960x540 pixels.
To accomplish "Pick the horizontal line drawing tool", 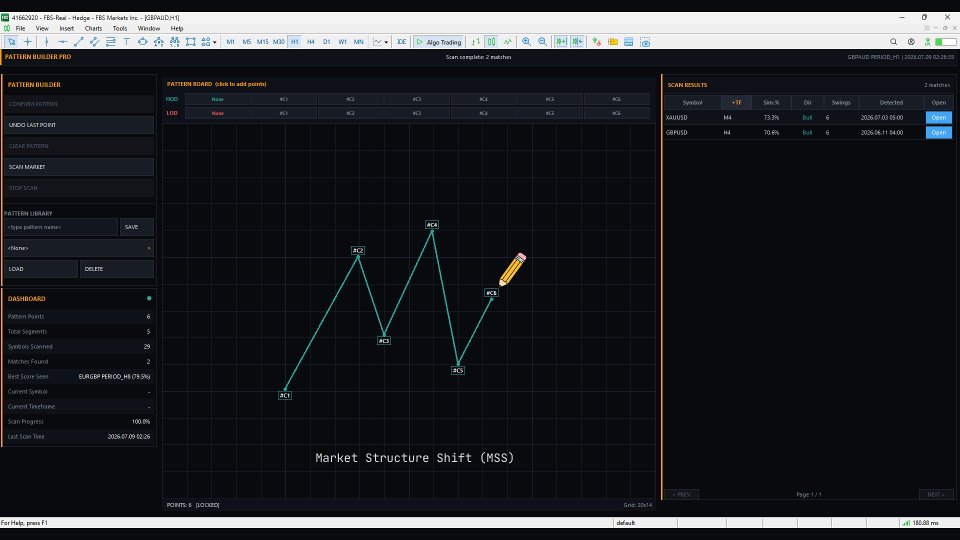I will click(x=62, y=42).
